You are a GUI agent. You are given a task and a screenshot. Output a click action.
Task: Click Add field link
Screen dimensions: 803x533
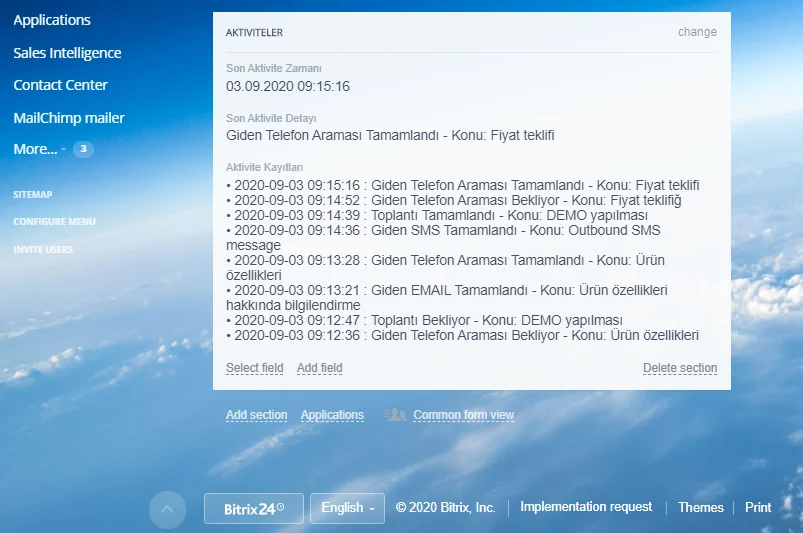320,368
